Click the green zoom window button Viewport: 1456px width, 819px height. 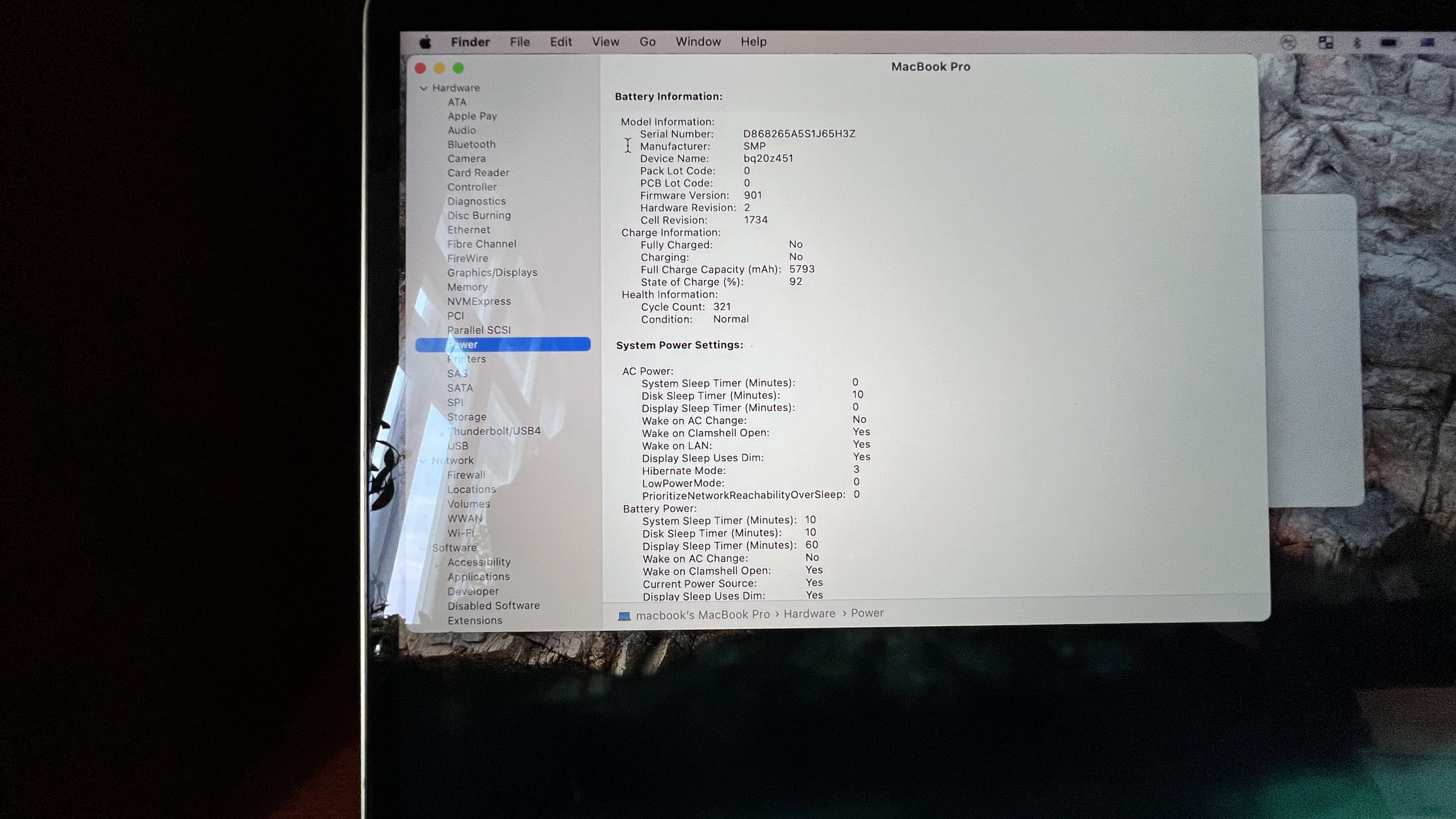click(458, 68)
